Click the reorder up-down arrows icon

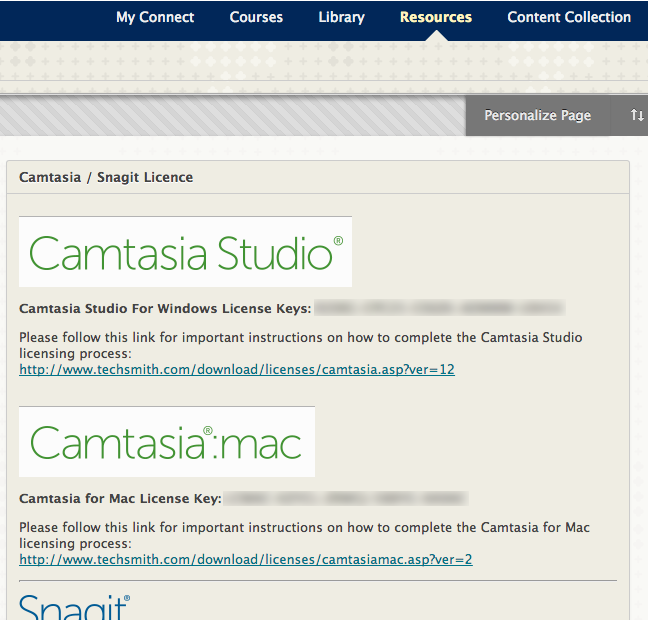[637, 115]
